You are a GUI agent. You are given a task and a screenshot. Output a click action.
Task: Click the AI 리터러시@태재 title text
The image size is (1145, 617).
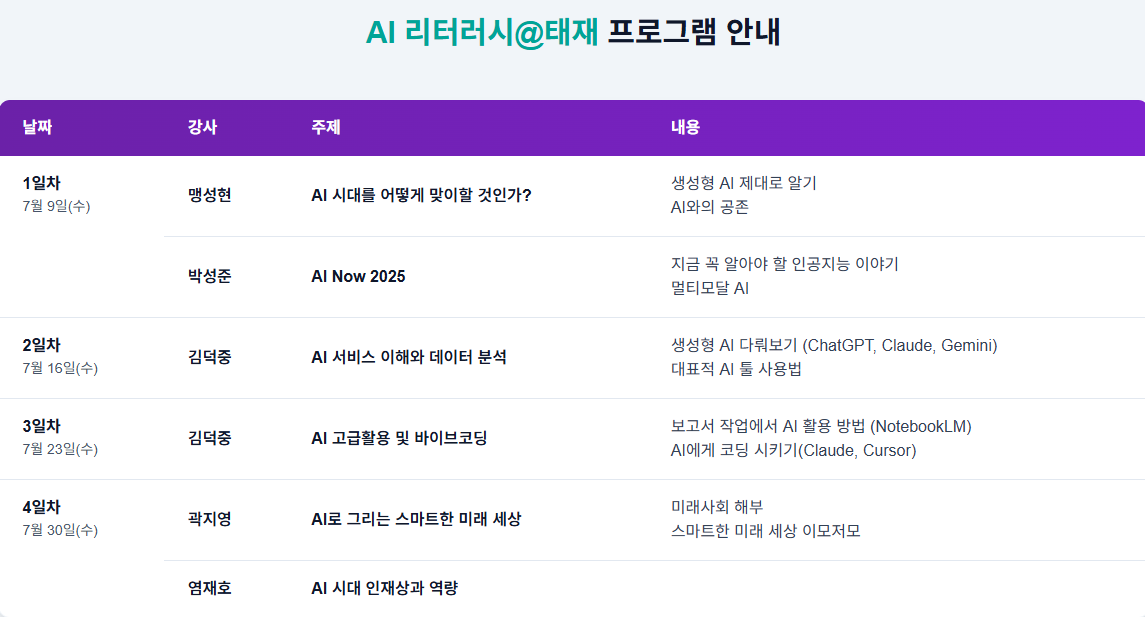(x=482, y=32)
